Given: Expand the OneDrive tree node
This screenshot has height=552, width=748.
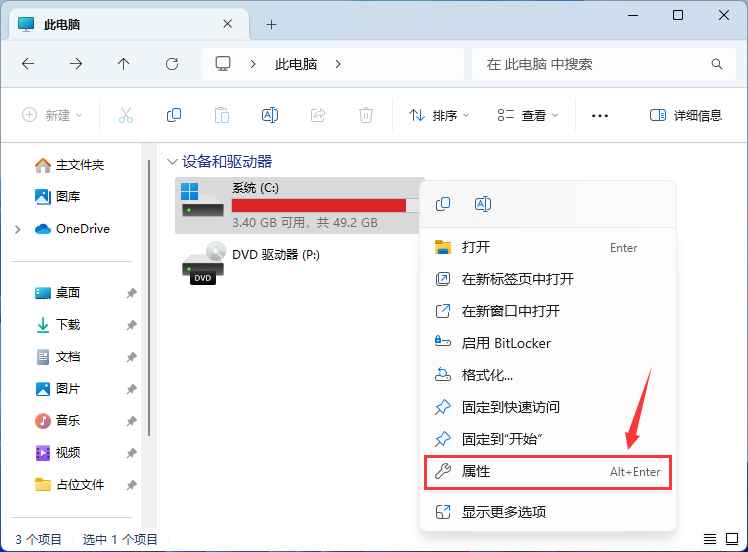Looking at the screenshot, I should click(18, 229).
